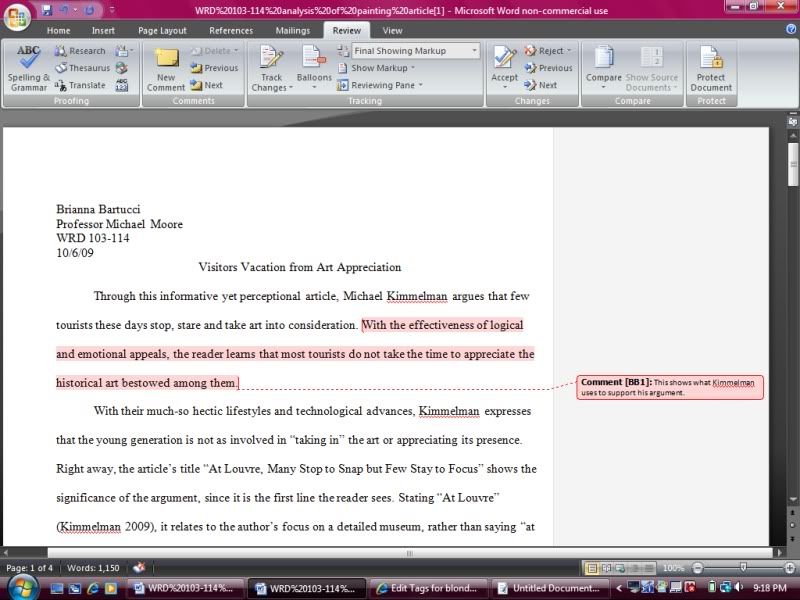Image resolution: width=800 pixels, height=600 pixels.
Task: Redo the last action
Action: pos(90,10)
